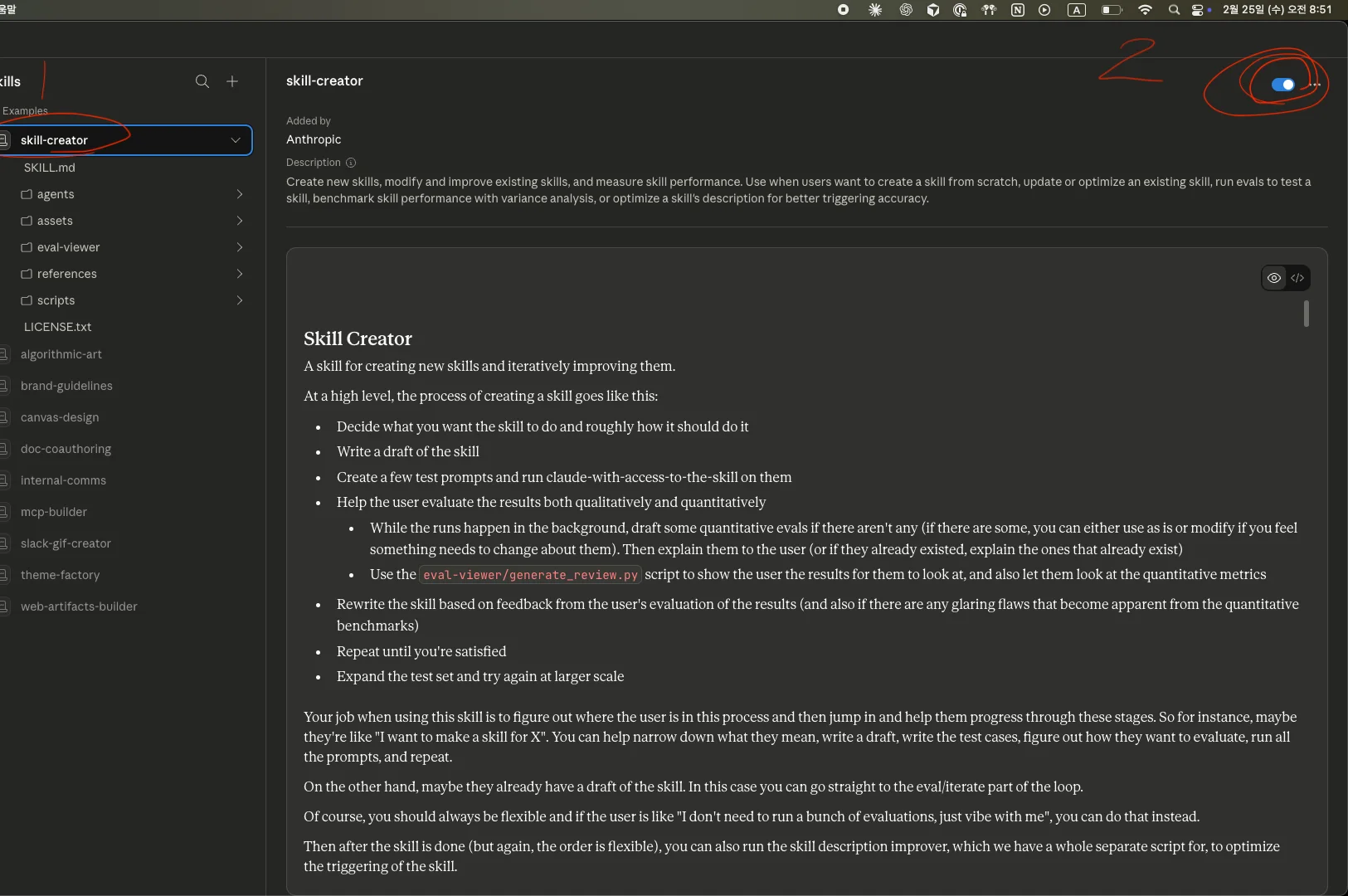Add a new skill with plus icon
Viewport: 1348px width, 896px height.
tap(232, 81)
